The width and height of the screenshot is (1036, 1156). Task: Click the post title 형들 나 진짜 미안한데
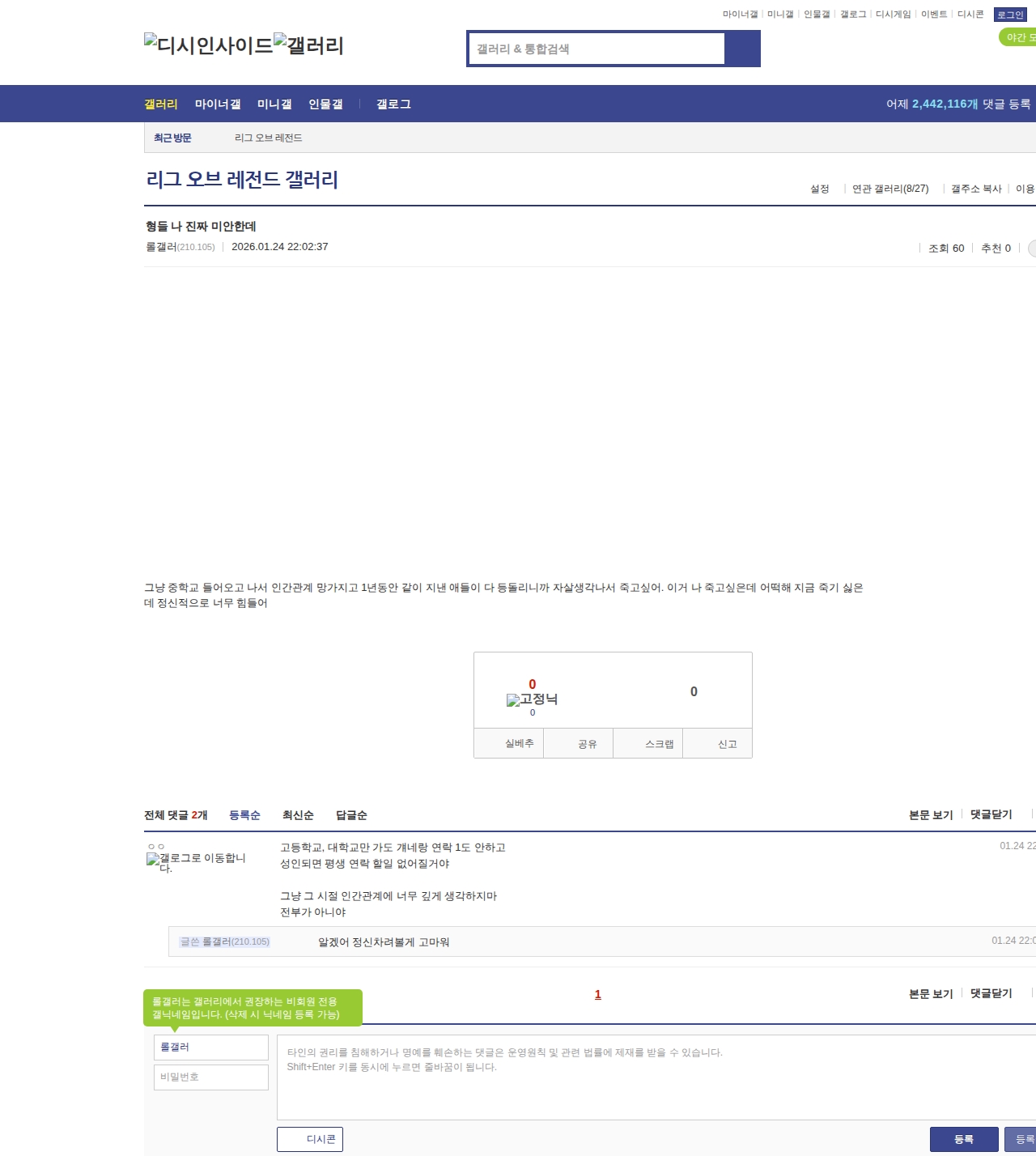tap(201, 226)
